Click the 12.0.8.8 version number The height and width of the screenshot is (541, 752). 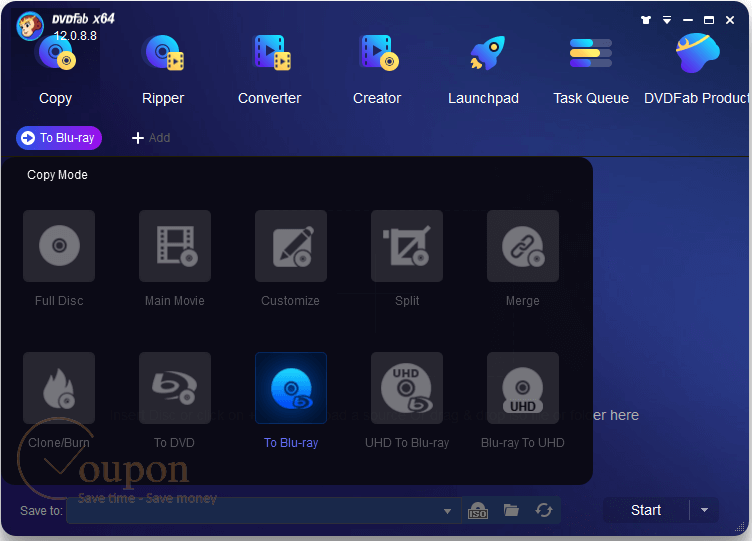point(75,36)
